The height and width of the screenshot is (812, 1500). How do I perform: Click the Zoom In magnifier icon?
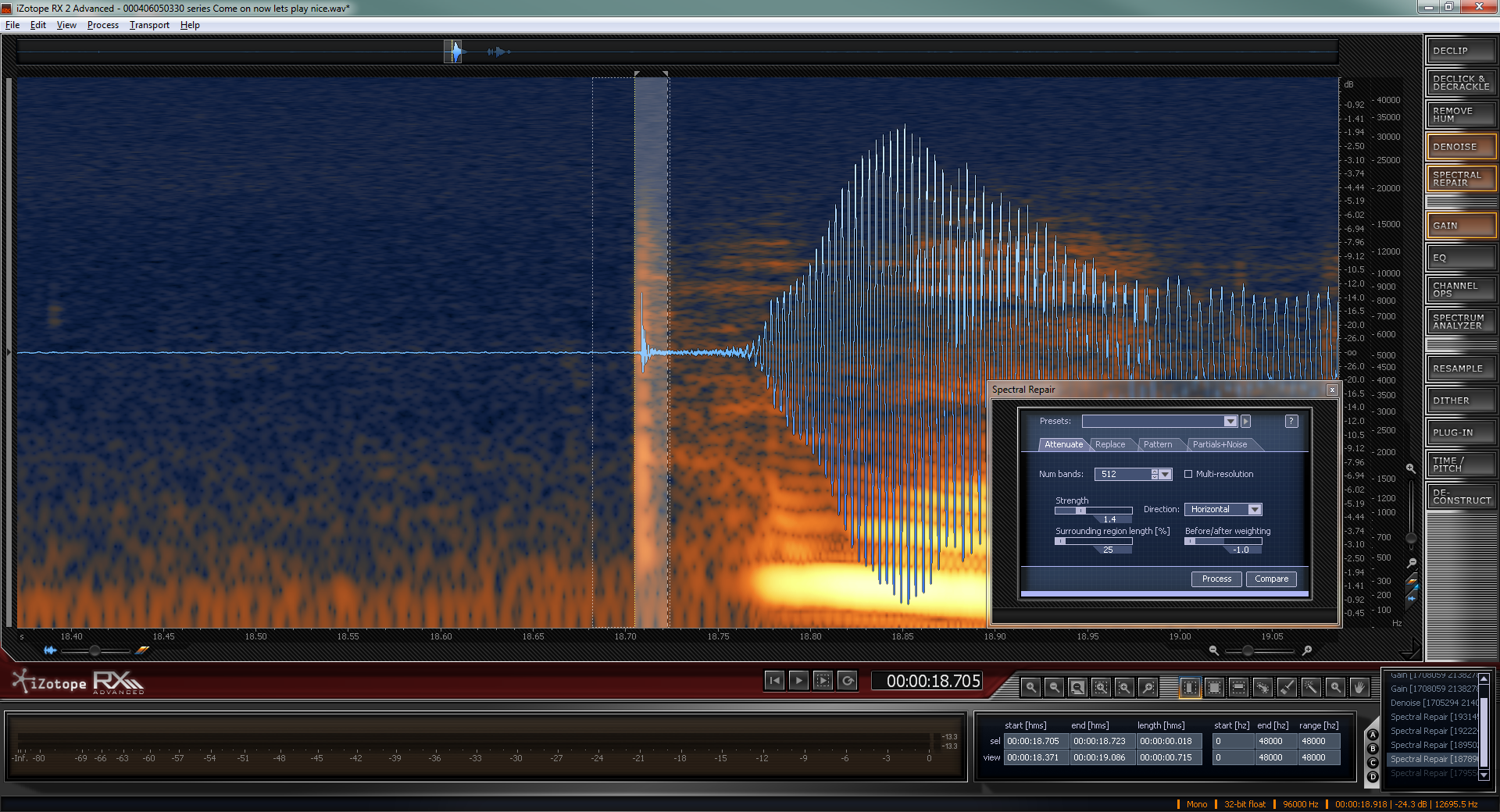(1031, 687)
